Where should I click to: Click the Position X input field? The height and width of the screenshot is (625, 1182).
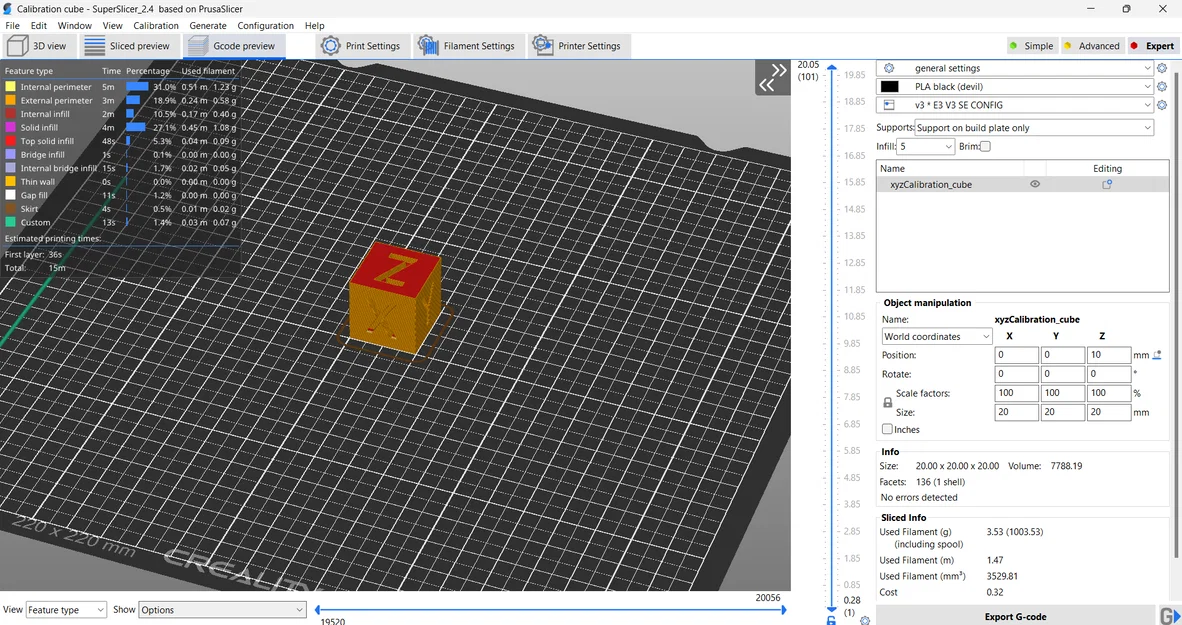(1016, 355)
